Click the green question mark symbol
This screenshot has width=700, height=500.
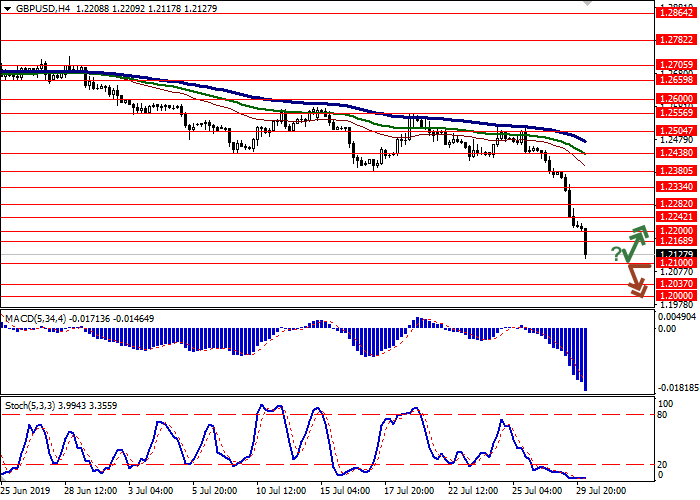pos(616,253)
